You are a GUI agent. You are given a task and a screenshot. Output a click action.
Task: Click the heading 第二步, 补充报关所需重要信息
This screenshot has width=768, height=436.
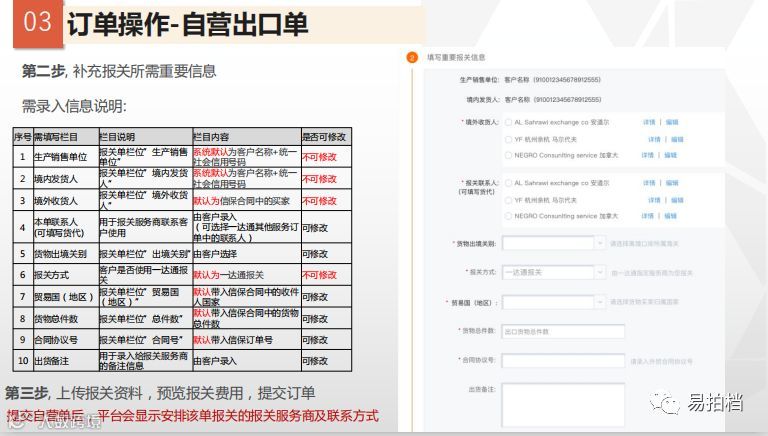click(119, 72)
